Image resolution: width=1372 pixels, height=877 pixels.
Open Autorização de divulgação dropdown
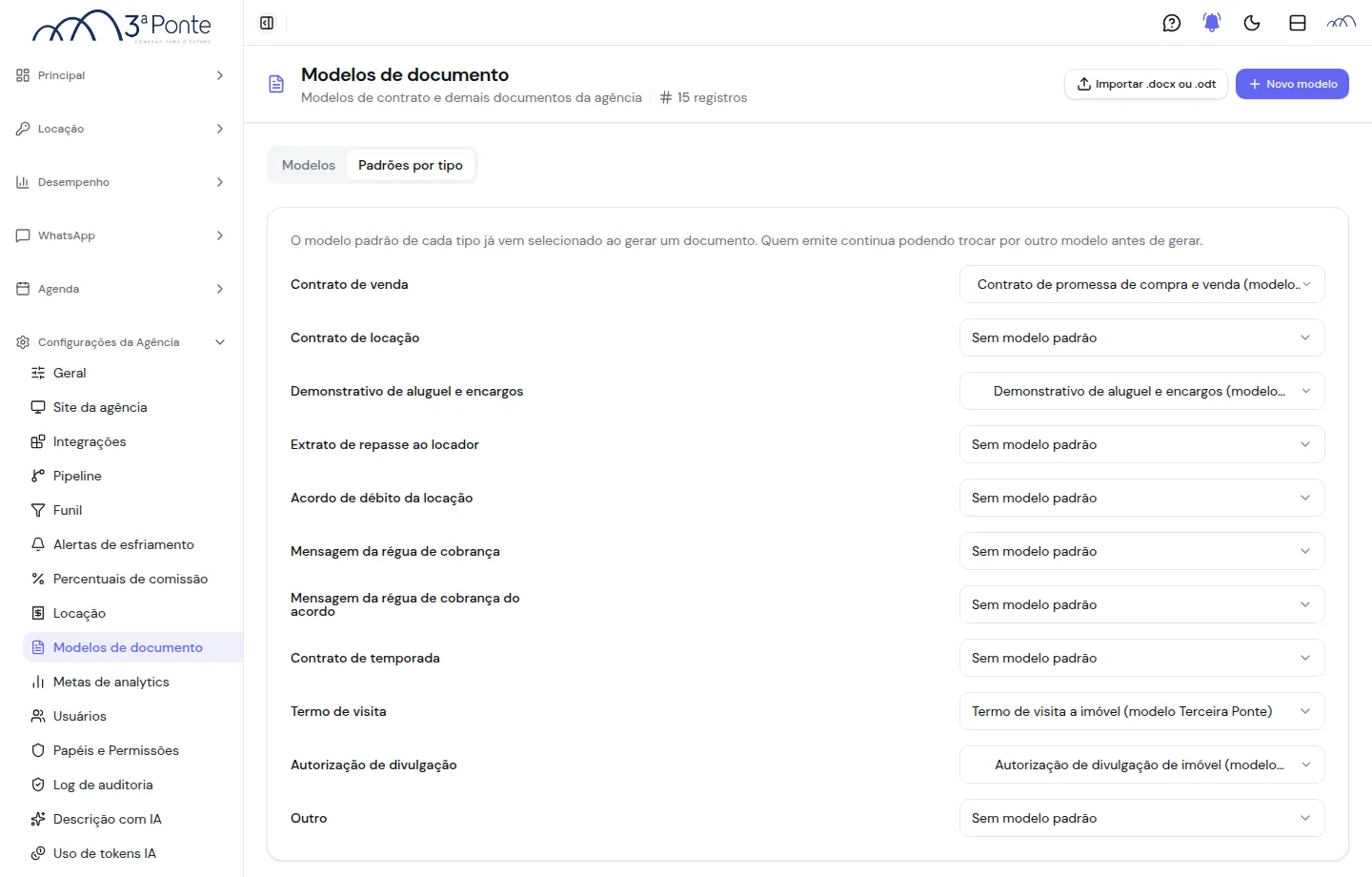1141,765
